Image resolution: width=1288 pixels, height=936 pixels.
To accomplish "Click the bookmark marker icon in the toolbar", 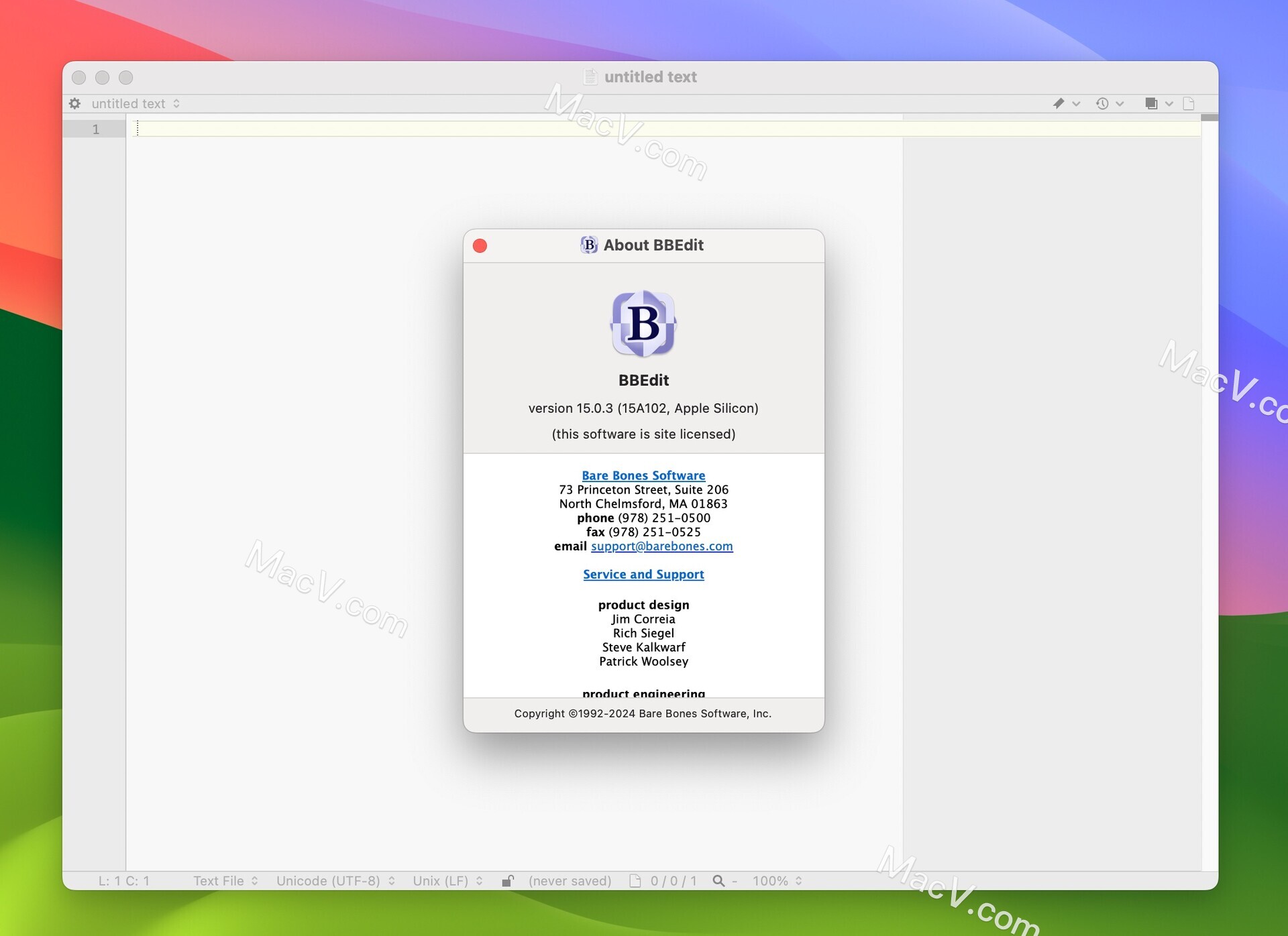I will point(1059,103).
